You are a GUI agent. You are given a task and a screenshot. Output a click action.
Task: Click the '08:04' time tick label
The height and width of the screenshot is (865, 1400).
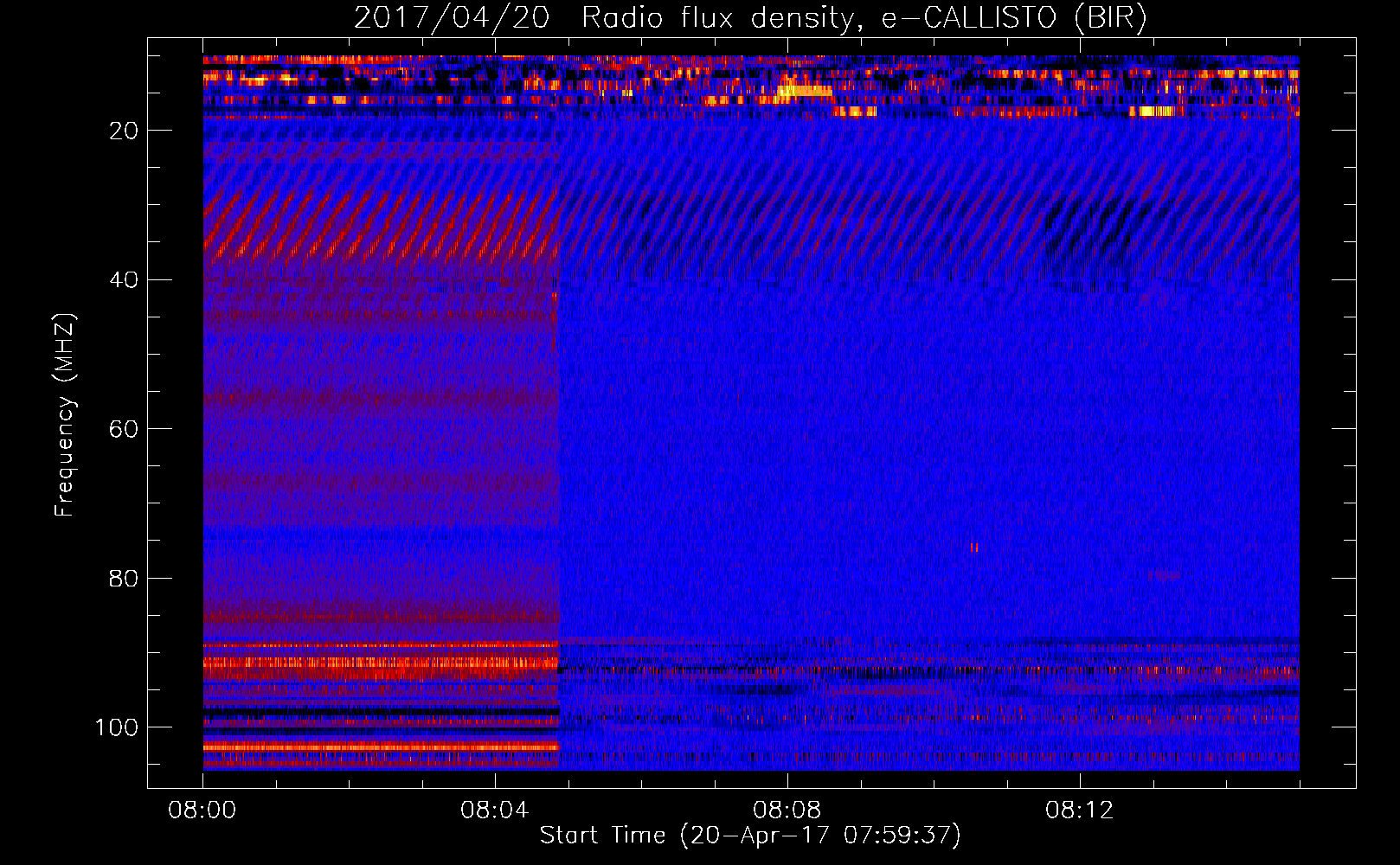coord(495,811)
